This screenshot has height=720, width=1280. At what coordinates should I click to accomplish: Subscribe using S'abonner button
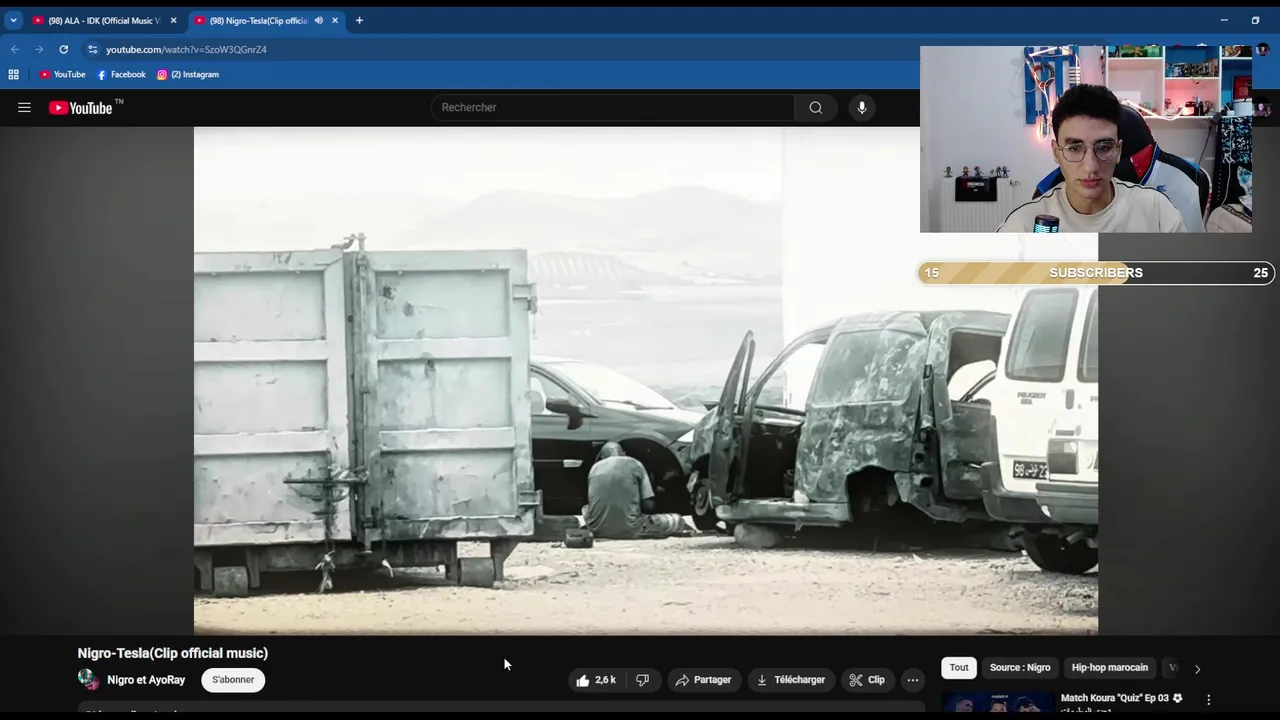tap(233, 680)
